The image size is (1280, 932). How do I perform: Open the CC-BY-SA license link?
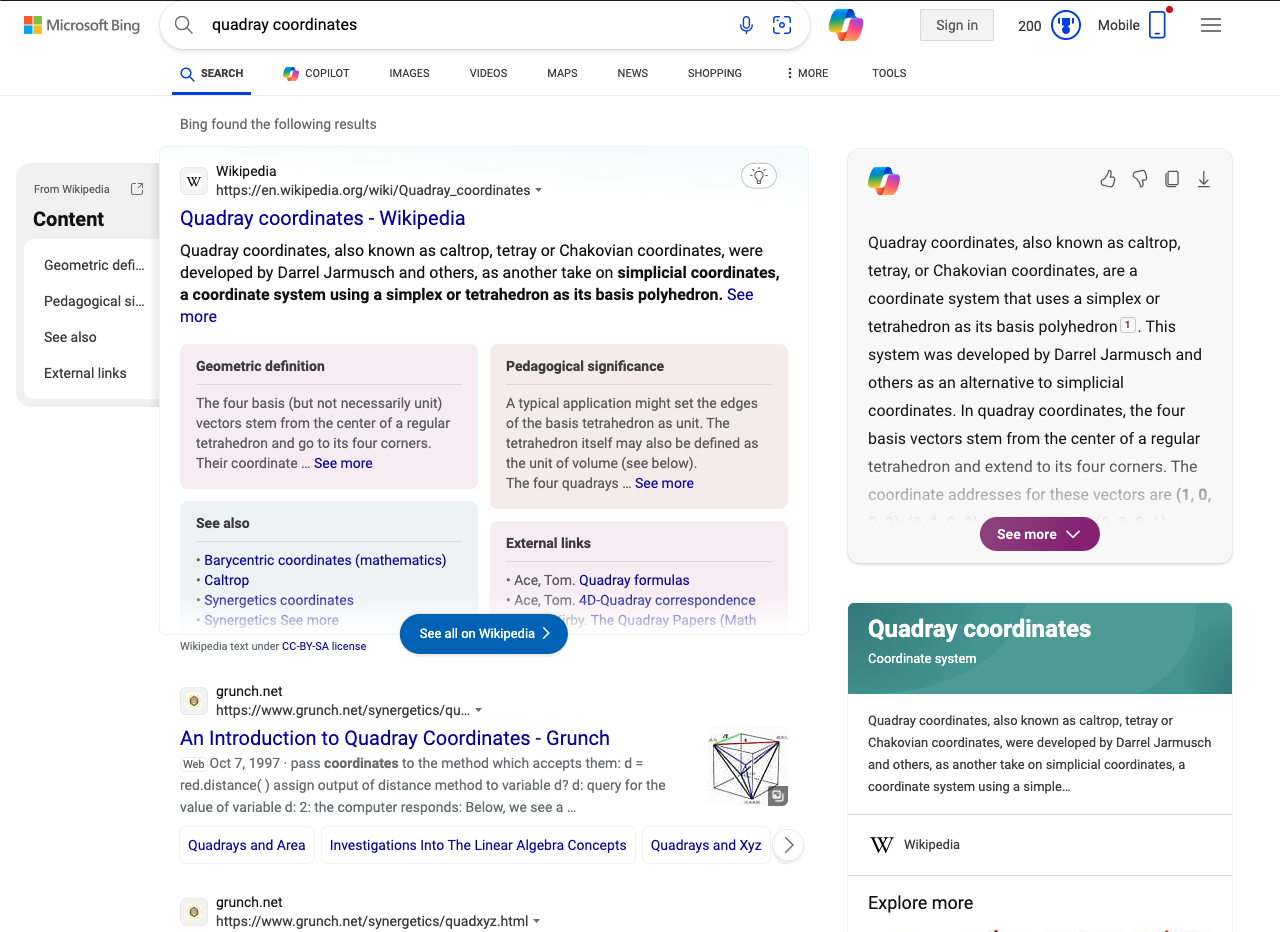click(324, 647)
